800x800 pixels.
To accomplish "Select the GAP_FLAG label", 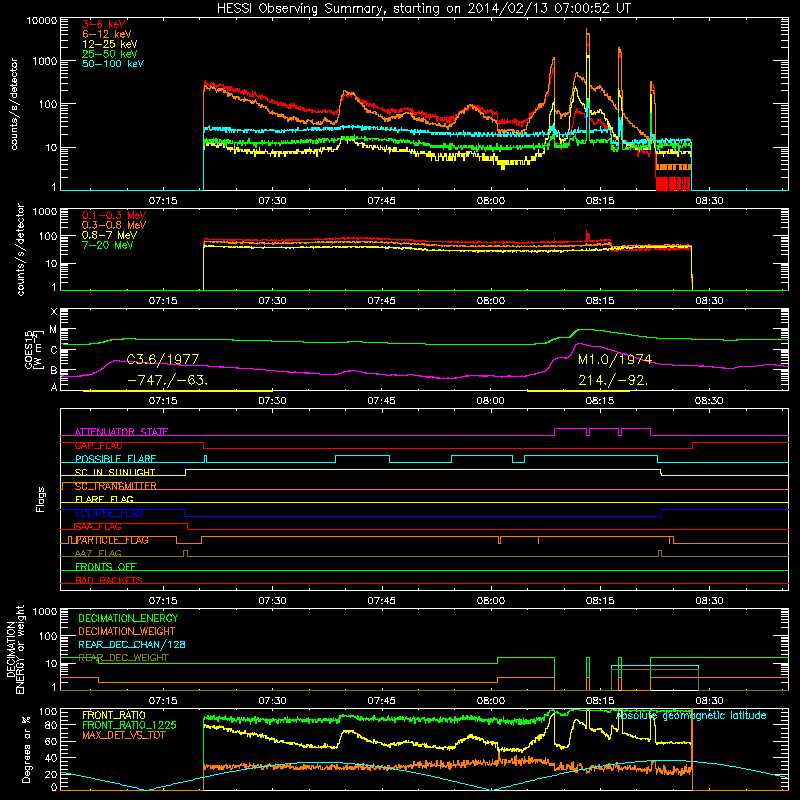I will pos(98,445).
